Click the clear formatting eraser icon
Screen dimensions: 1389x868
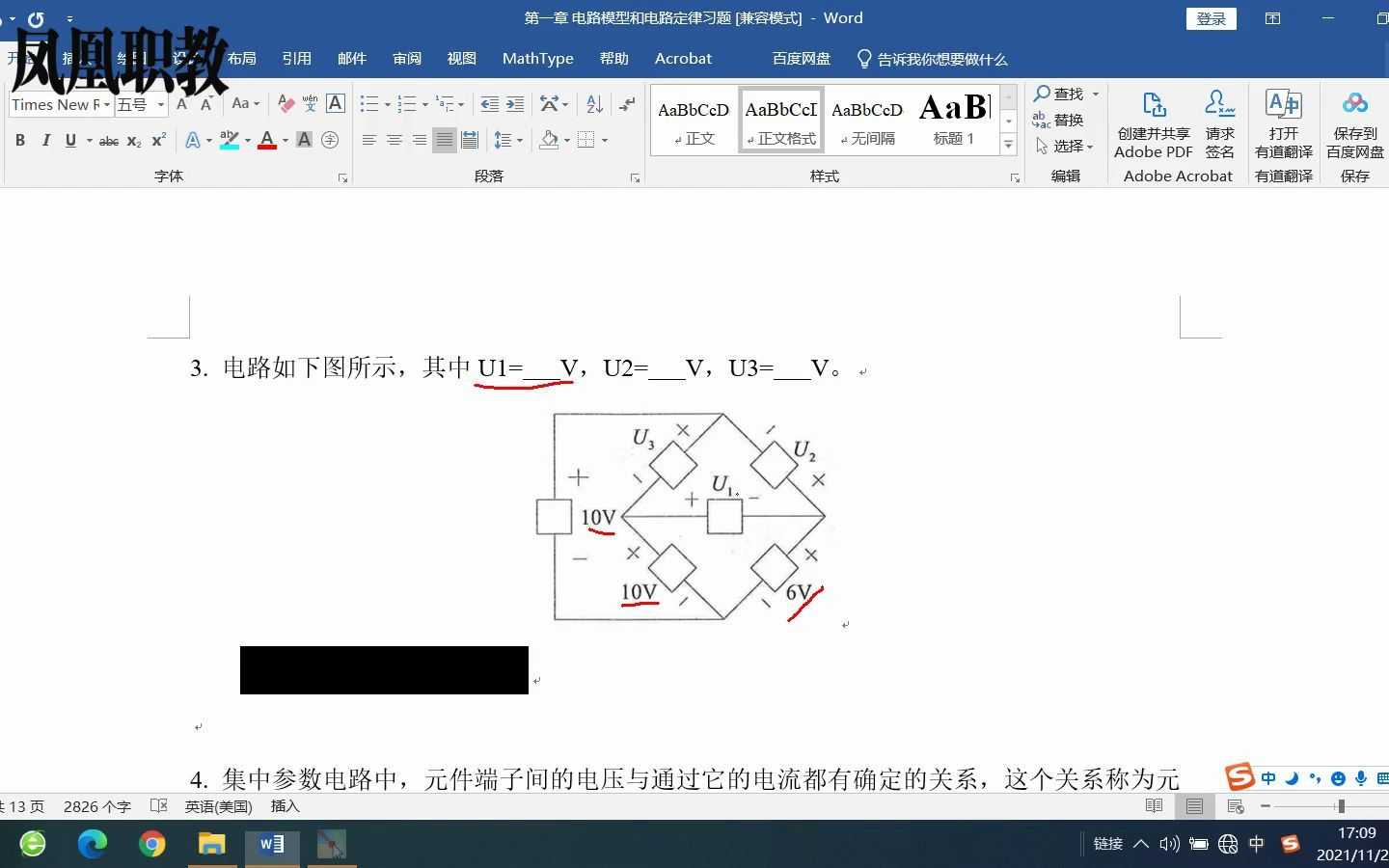pos(286,103)
